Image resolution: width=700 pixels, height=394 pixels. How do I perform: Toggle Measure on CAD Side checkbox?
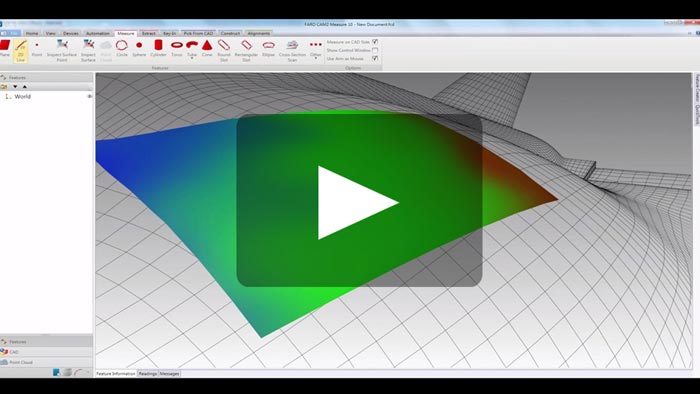(x=375, y=41)
